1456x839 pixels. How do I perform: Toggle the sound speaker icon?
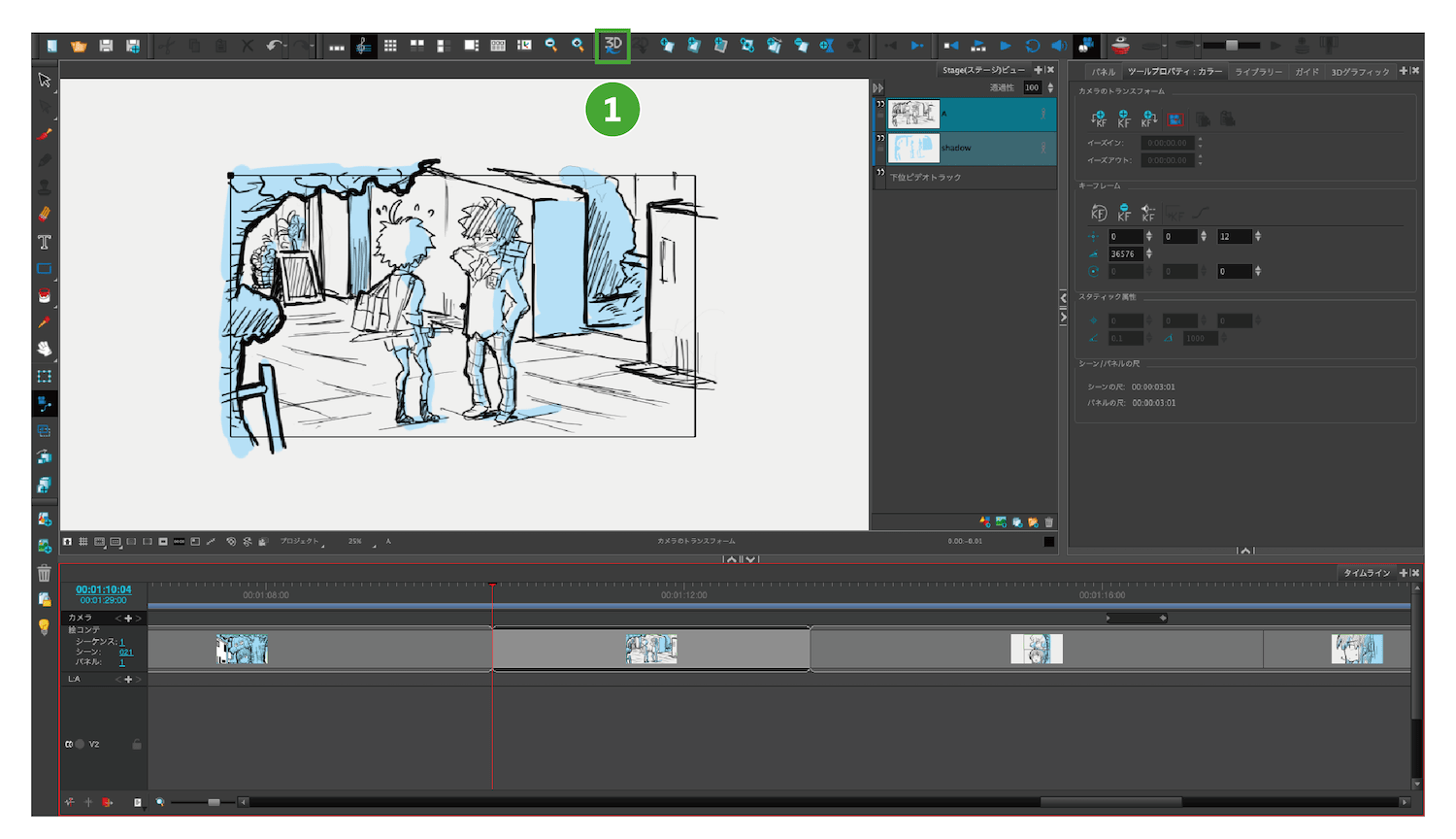(1059, 45)
